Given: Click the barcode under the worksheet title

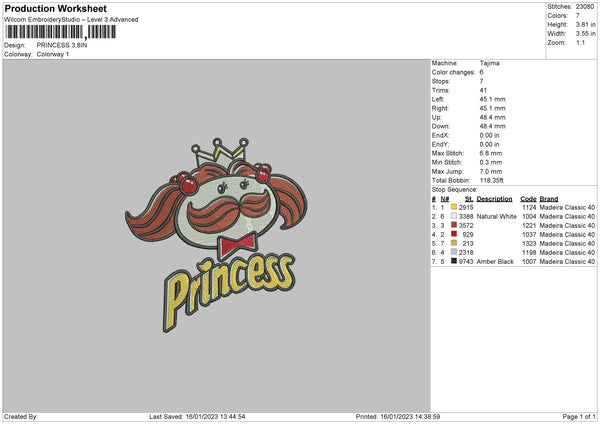Looking at the screenshot, I should [60, 32].
